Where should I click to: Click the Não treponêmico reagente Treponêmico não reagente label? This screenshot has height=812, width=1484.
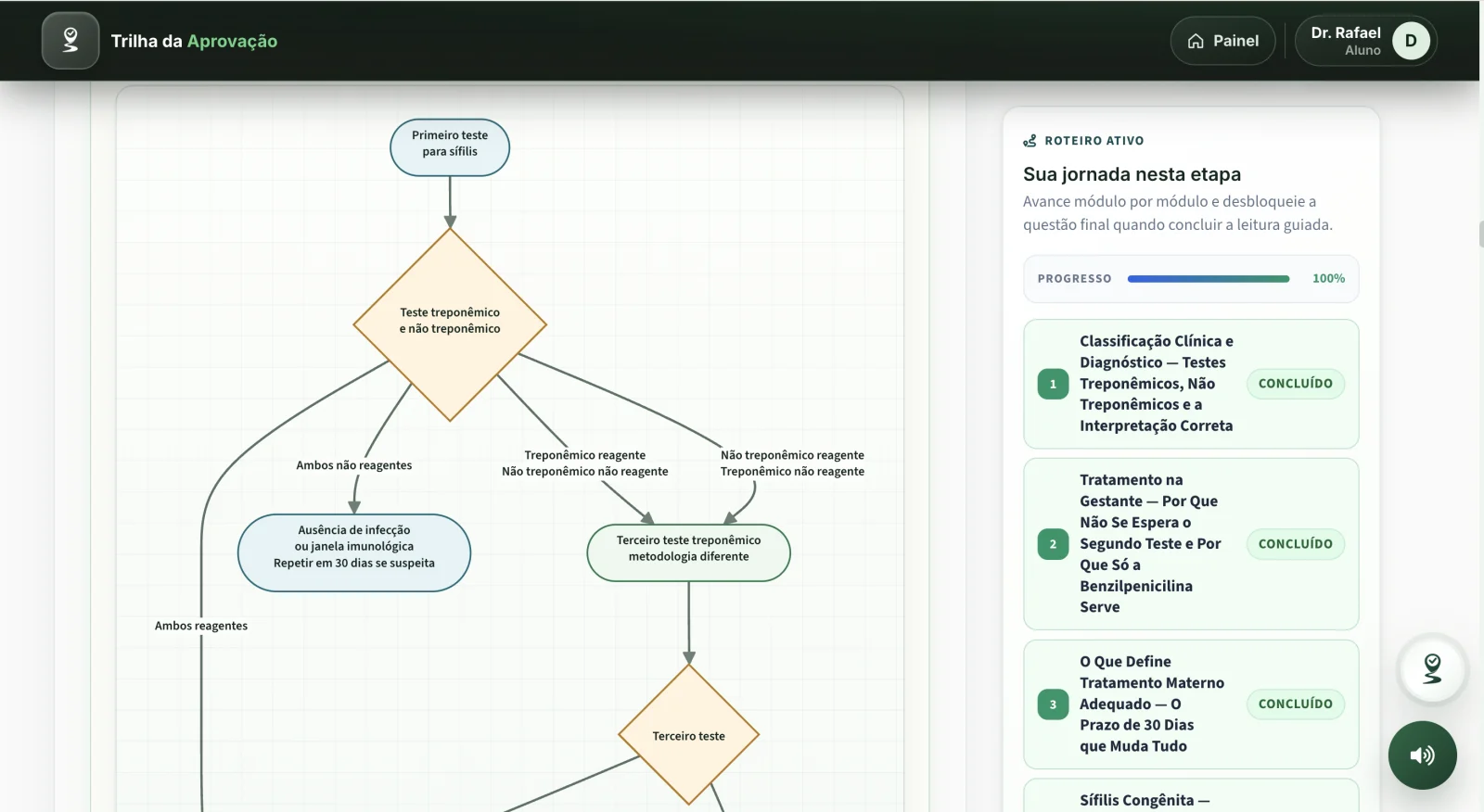[792, 463]
